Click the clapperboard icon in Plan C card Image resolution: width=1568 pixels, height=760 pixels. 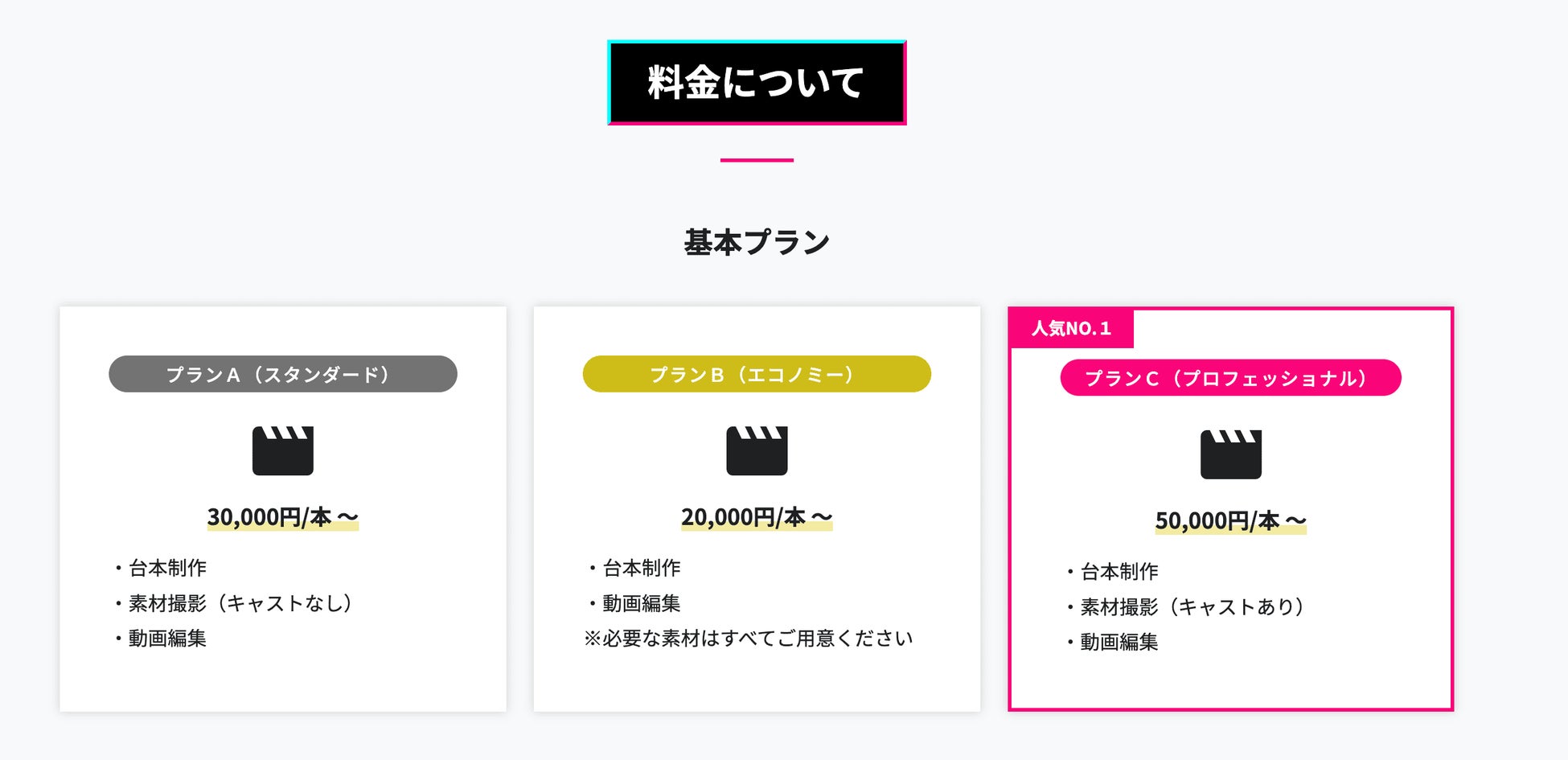click(x=1230, y=454)
